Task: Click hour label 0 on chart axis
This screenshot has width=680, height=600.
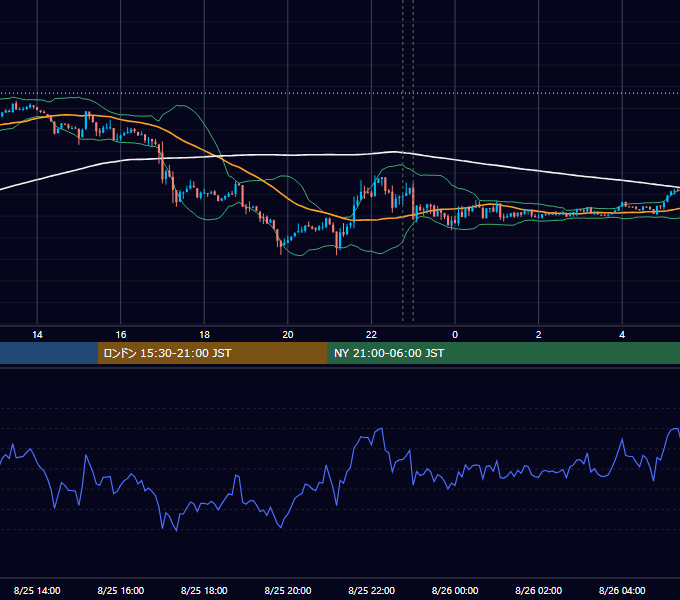Action: click(x=455, y=335)
